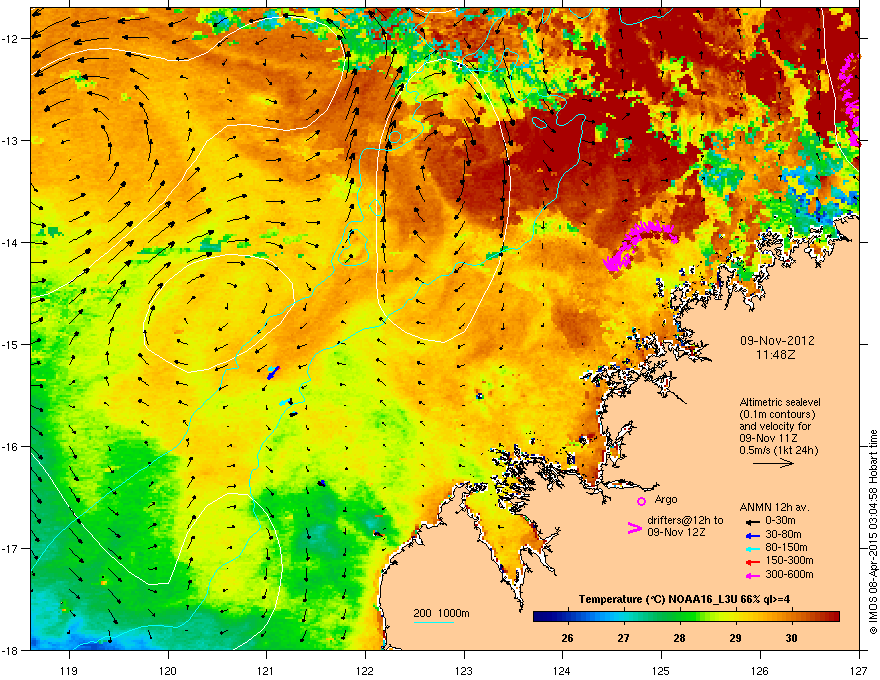
Task: Click the 'ANMN 12h av.' heading
Action: click(774, 508)
